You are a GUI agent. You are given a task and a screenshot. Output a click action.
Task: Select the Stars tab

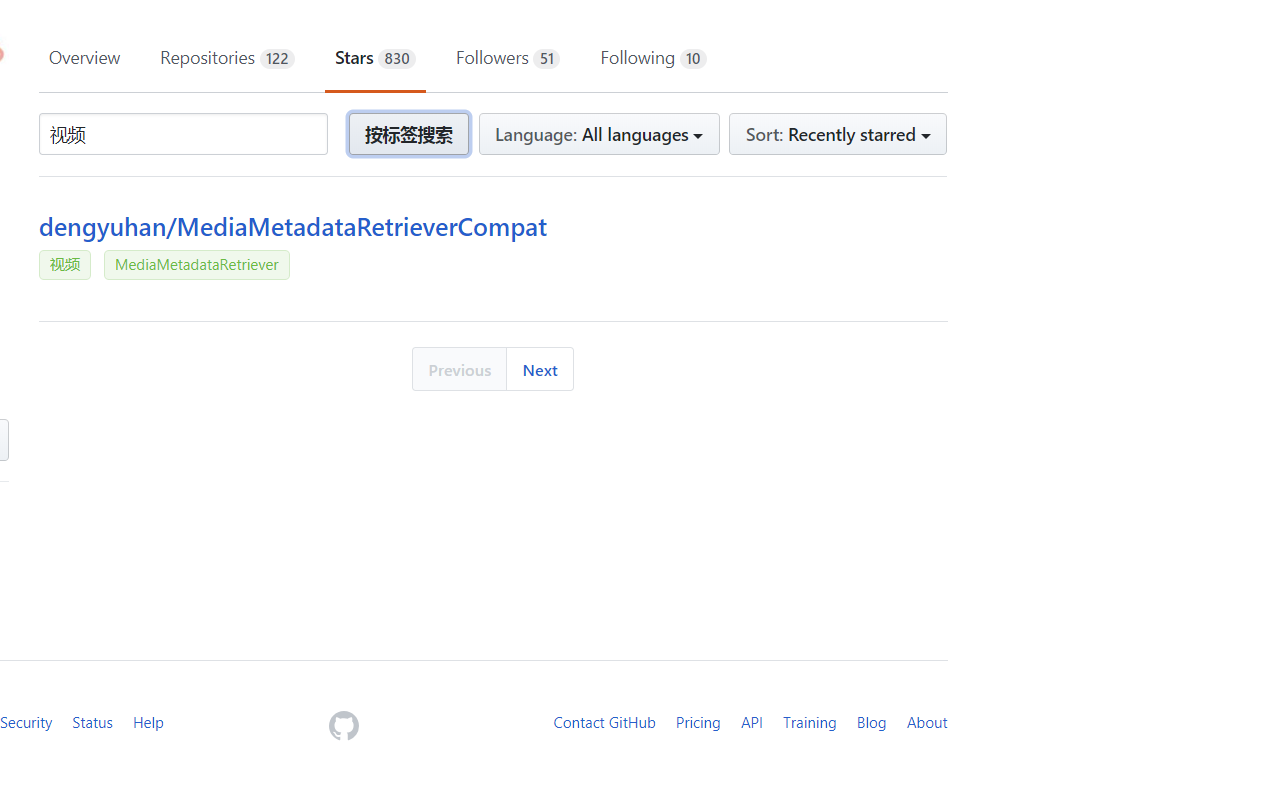coord(375,58)
